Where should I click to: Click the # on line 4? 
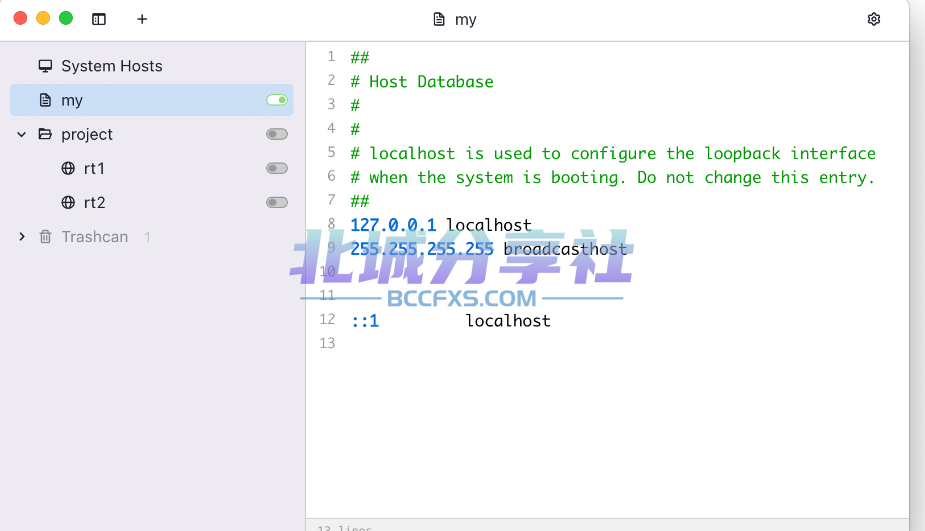(x=355, y=129)
